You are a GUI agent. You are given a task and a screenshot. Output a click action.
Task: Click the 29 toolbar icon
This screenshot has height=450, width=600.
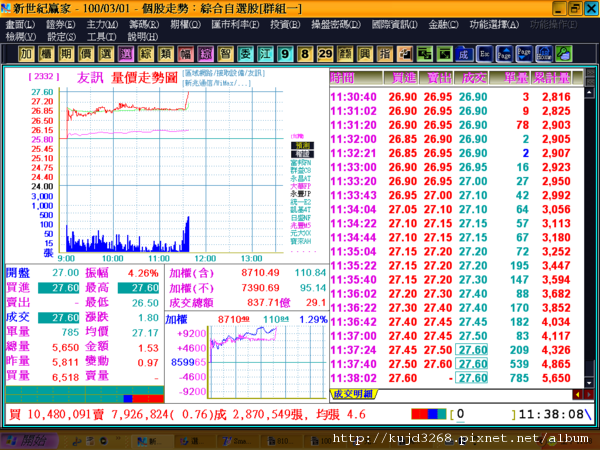(x=325, y=54)
